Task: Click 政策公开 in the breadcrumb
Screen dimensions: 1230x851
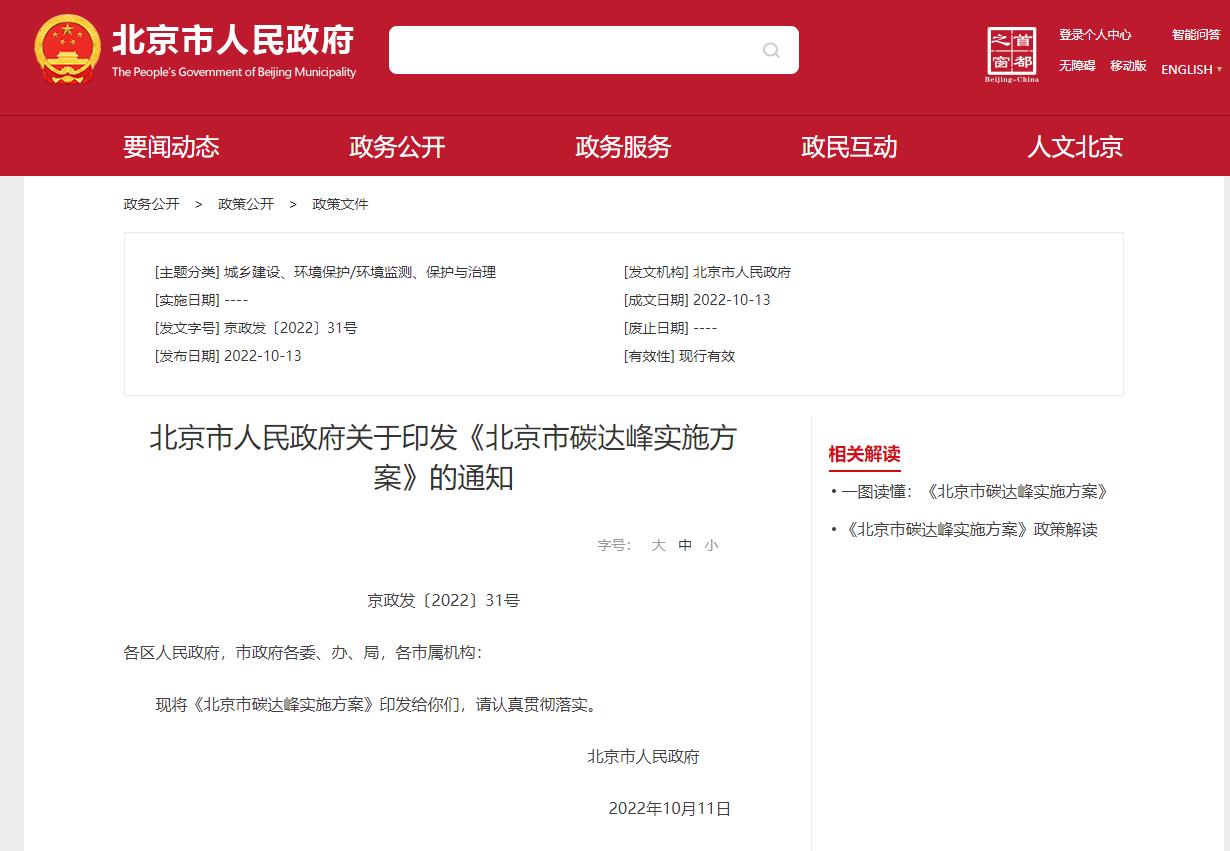Action: (x=246, y=204)
